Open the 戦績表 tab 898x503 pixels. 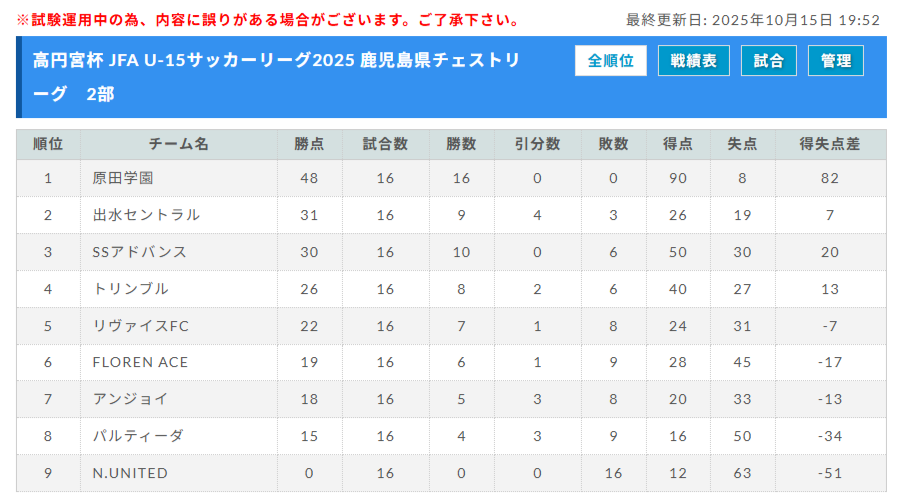click(694, 61)
